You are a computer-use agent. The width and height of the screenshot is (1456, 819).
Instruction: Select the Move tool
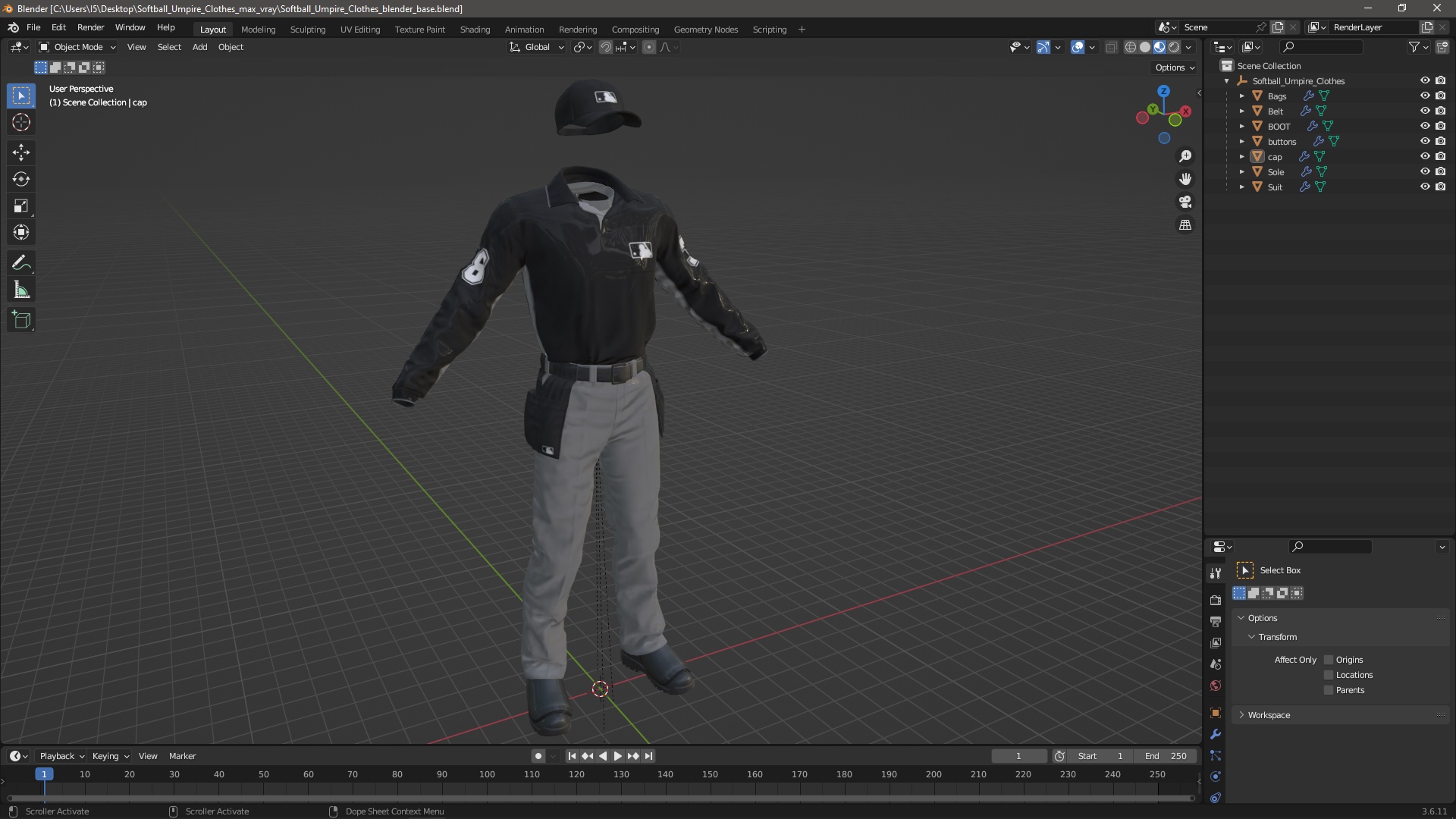coord(21,152)
